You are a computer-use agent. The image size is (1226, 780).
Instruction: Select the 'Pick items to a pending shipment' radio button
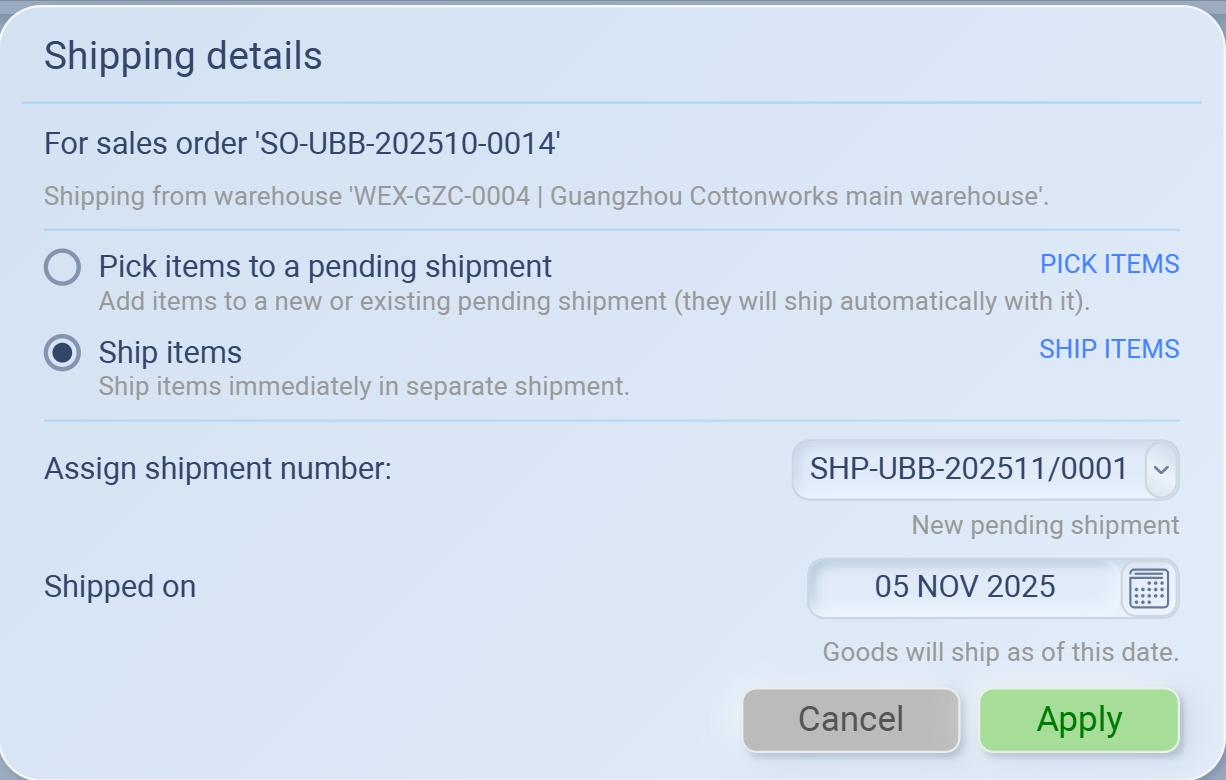[62, 267]
